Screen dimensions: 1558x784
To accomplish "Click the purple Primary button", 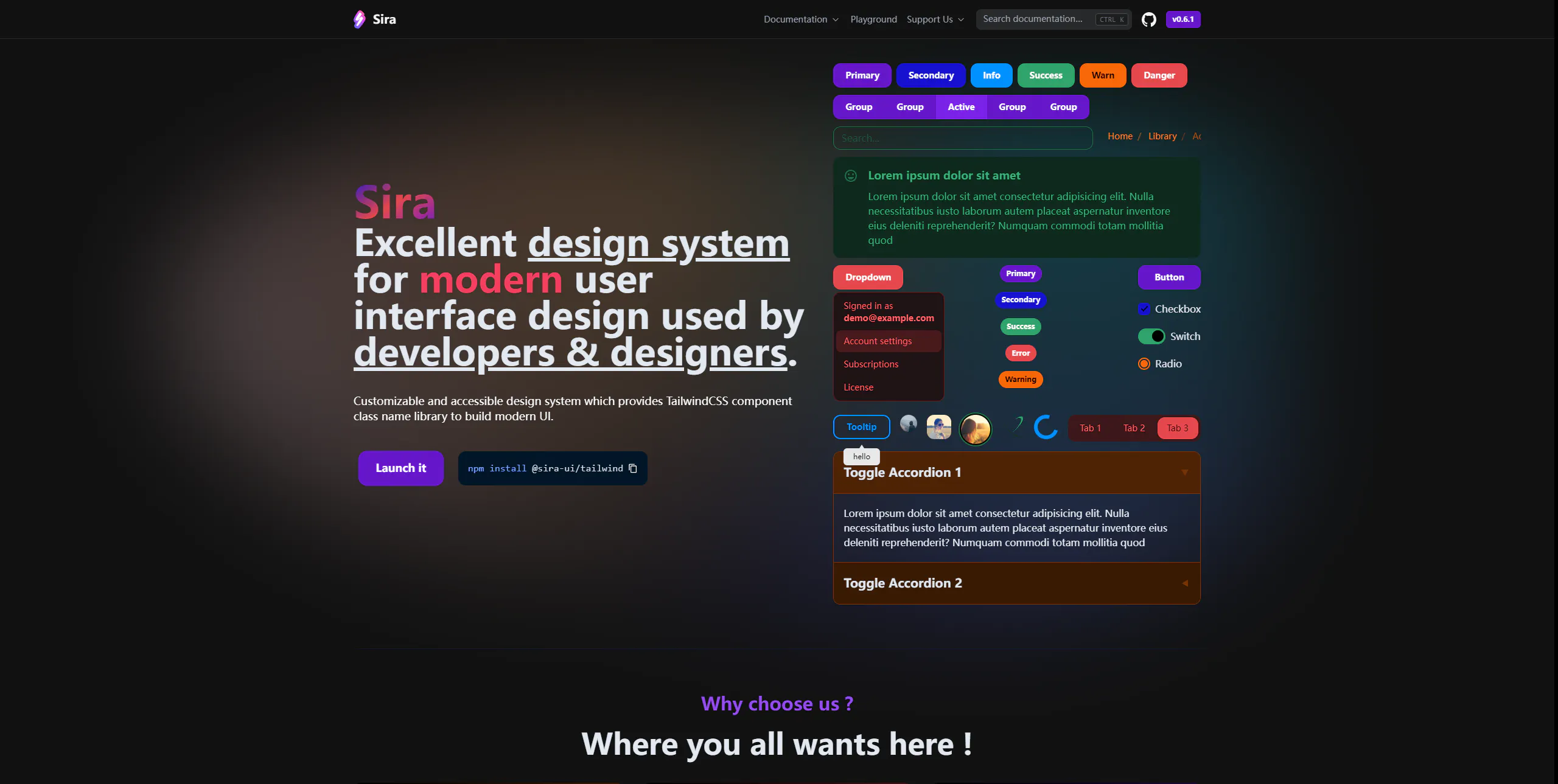I will (862, 75).
